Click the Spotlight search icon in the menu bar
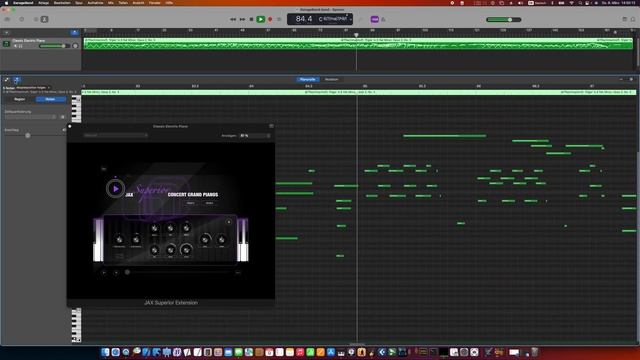 click(580, 2)
